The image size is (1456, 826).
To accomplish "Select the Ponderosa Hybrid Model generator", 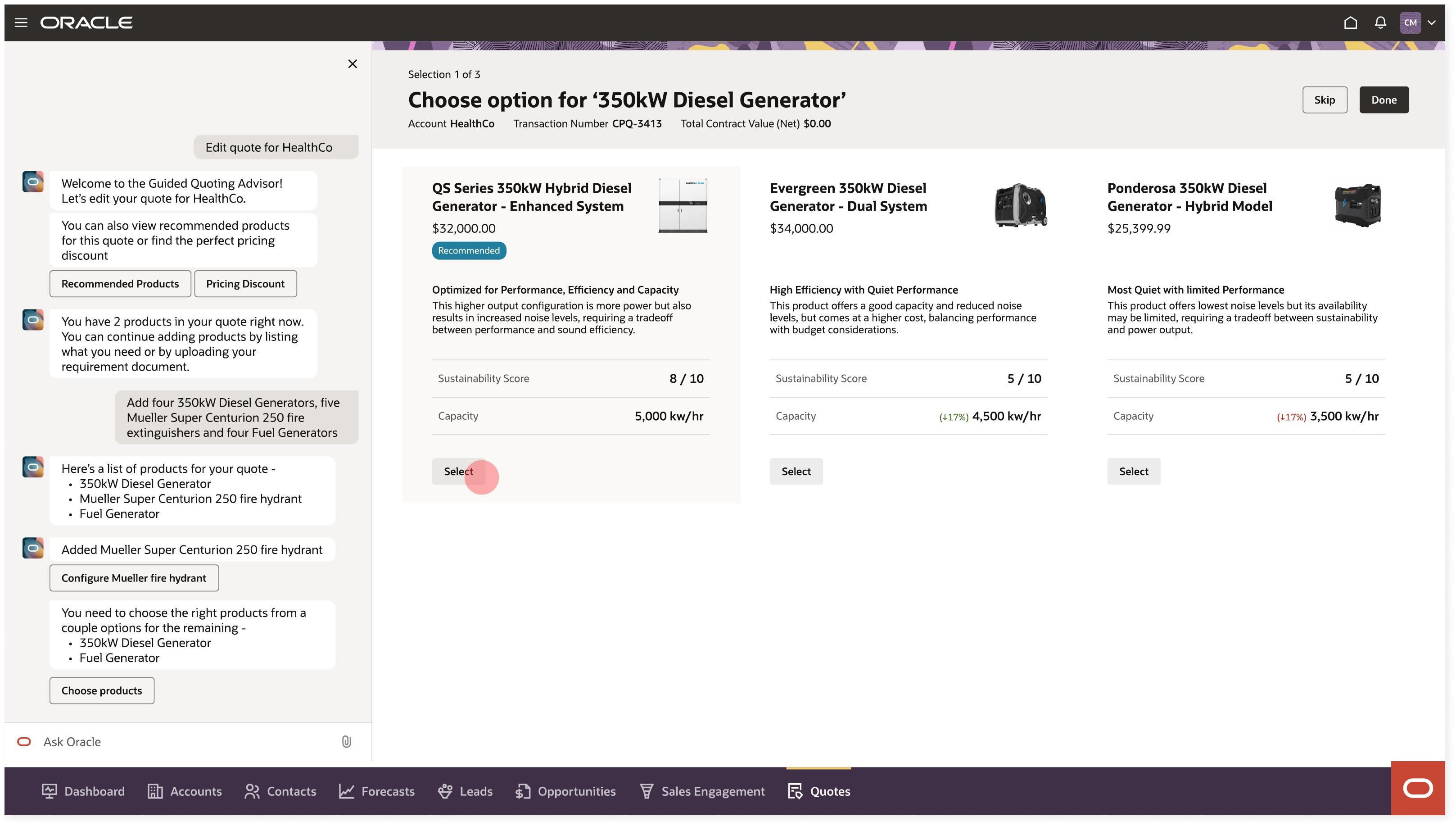I will click(1133, 471).
